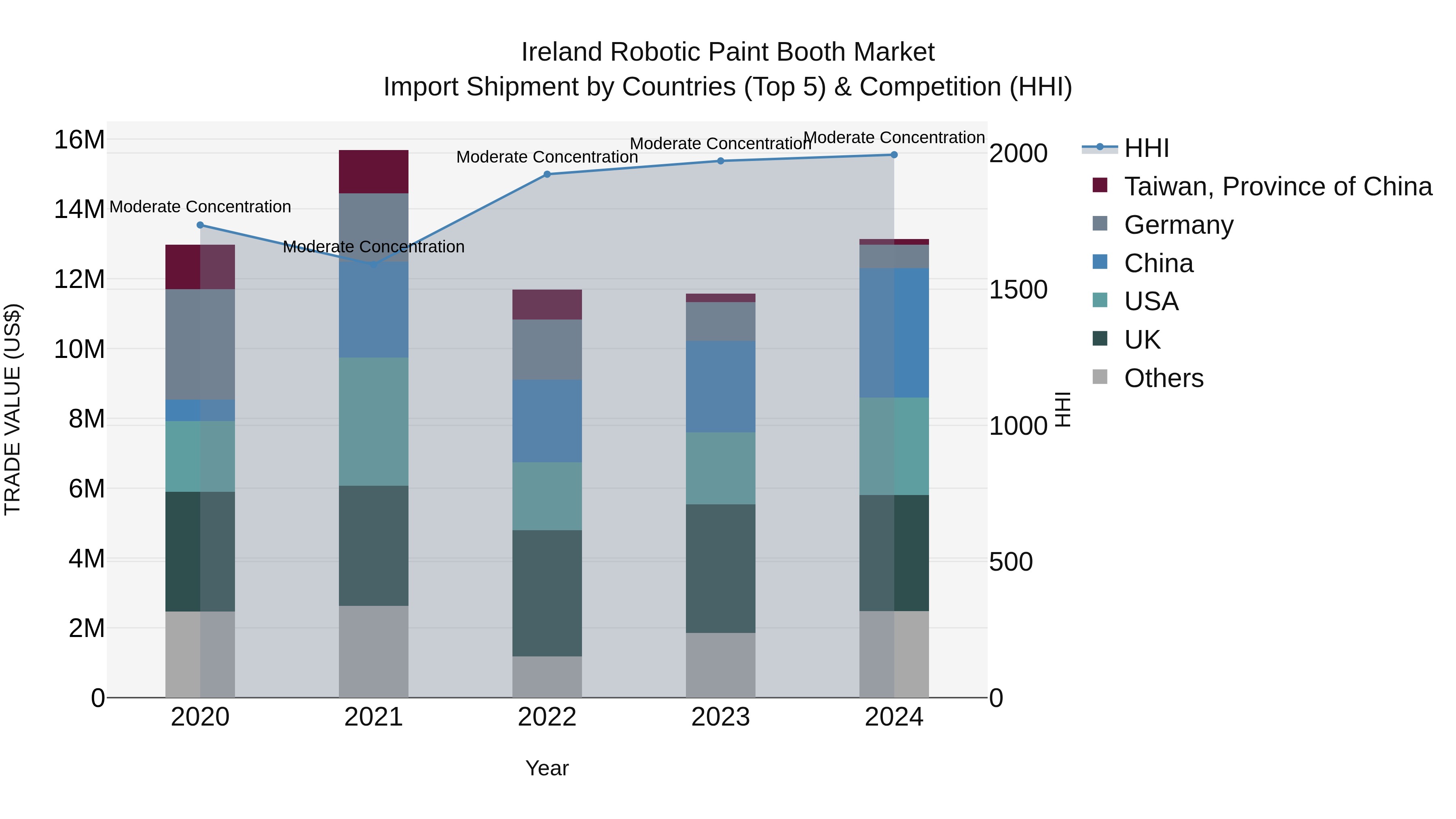Click the 2022 x-axis year label
The height and width of the screenshot is (819, 1456).
tap(547, 717)
